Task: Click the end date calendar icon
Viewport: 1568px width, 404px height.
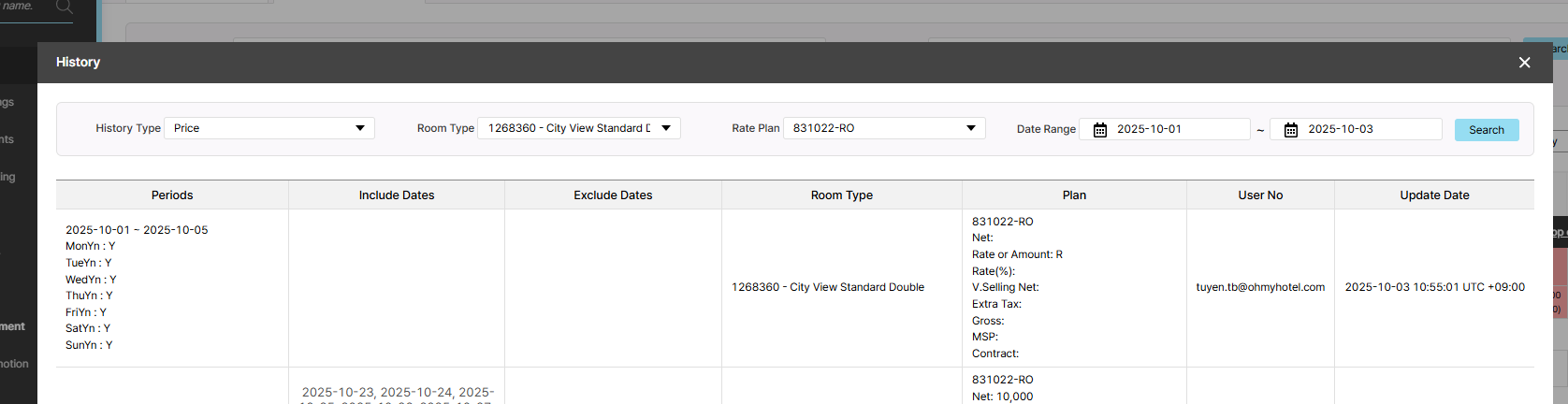Action: coord(1291,130)
